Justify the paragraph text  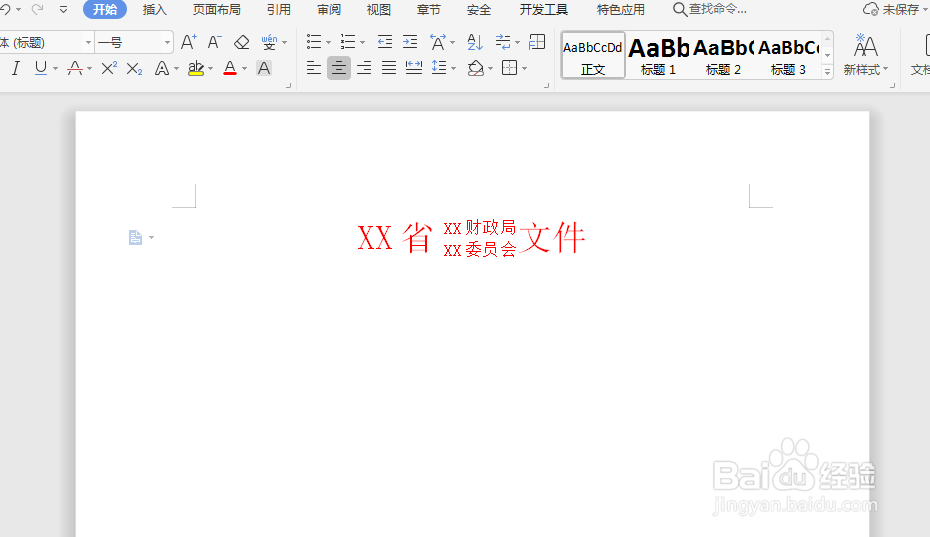[x=388, y=68]
